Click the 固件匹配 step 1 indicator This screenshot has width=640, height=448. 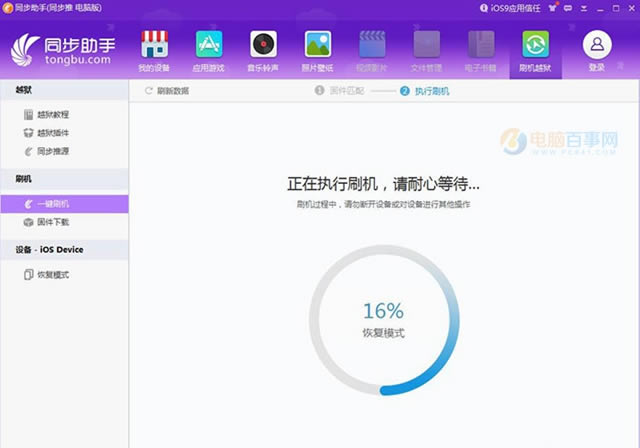[339, 91]
